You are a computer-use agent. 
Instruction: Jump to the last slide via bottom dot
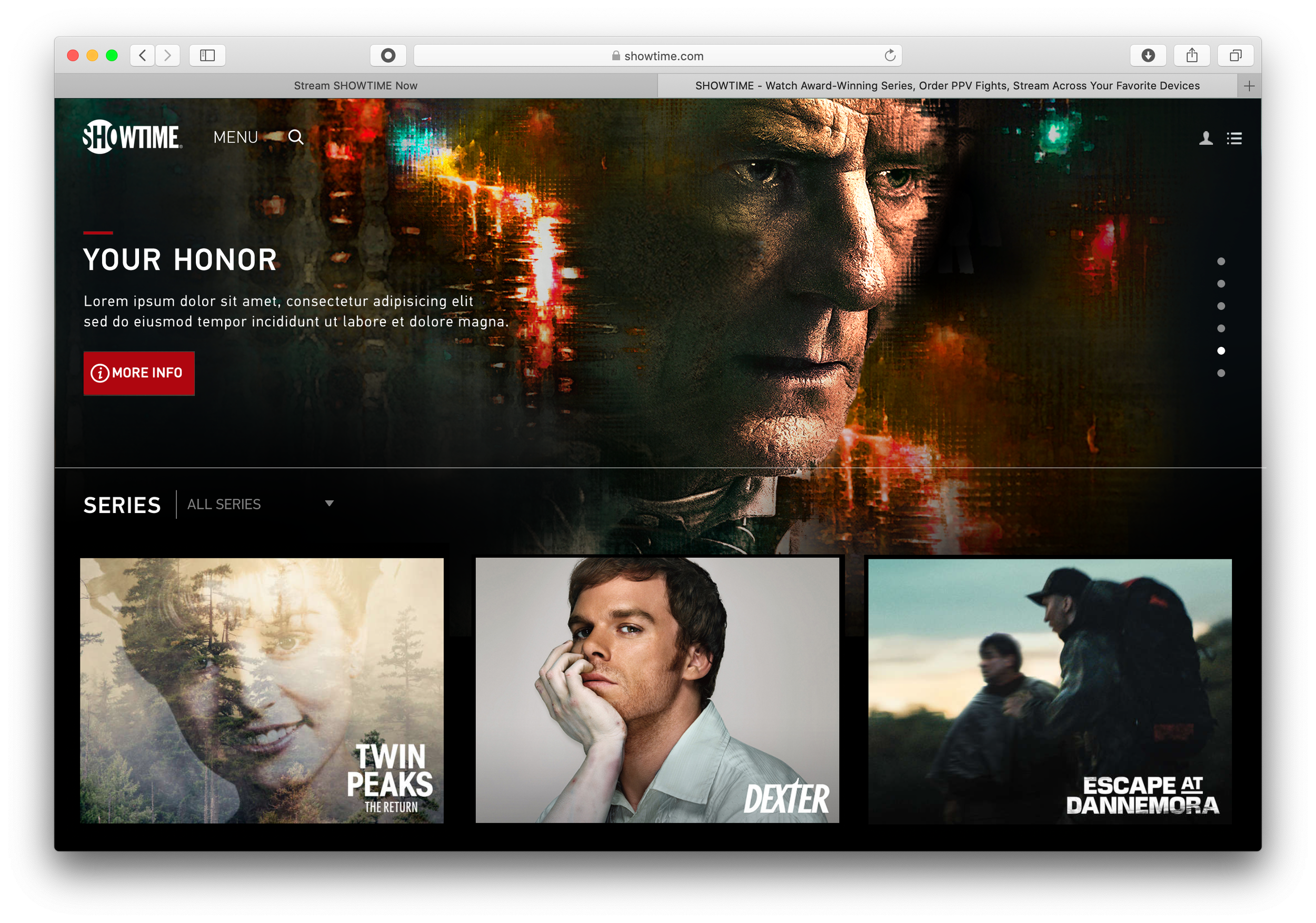(1222, 373)
